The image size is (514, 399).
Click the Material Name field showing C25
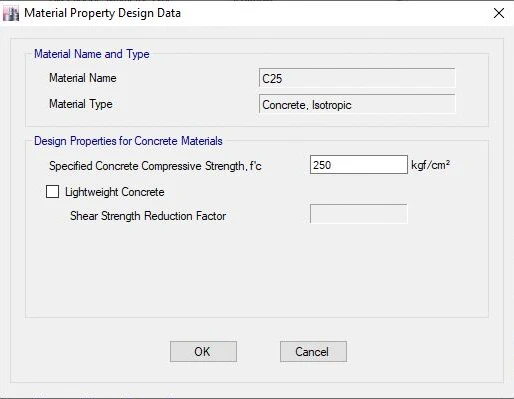pyautogui.click(x=357, y=78)
